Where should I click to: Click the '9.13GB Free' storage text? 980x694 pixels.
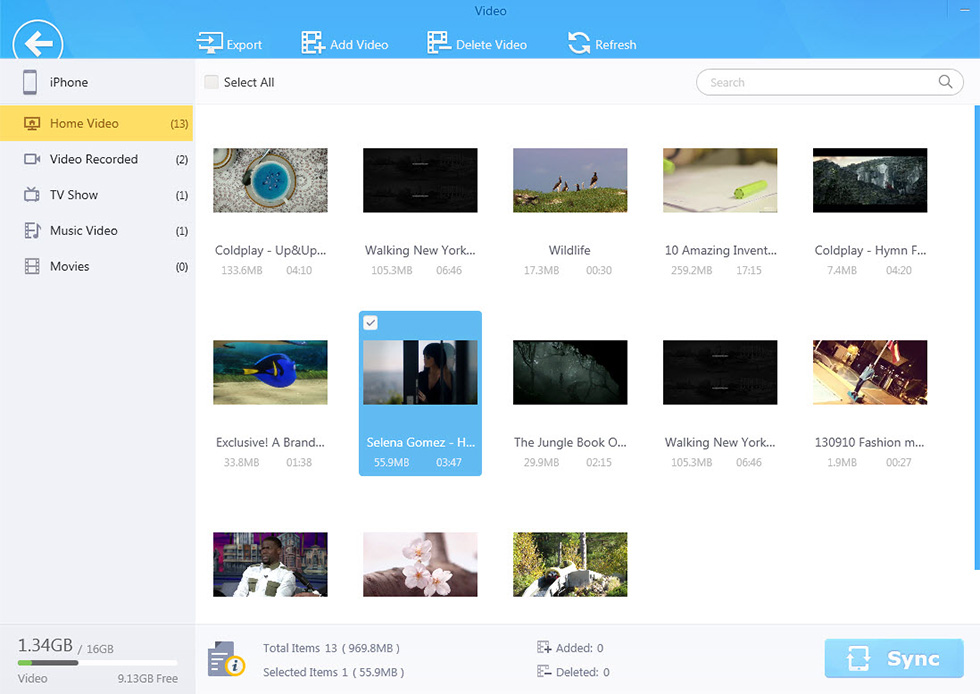point(148,678)
